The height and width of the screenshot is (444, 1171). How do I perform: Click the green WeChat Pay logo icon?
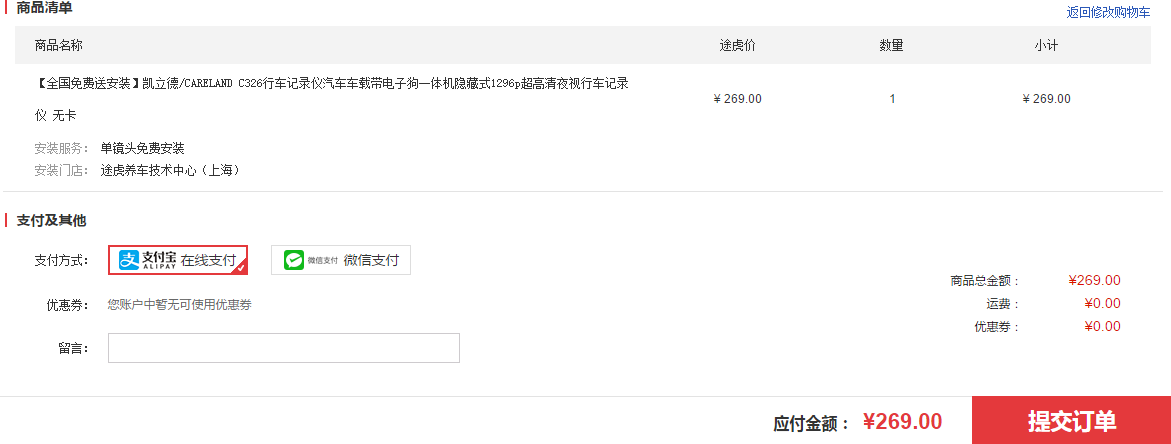pyautogui.click(x=293, y=260)
